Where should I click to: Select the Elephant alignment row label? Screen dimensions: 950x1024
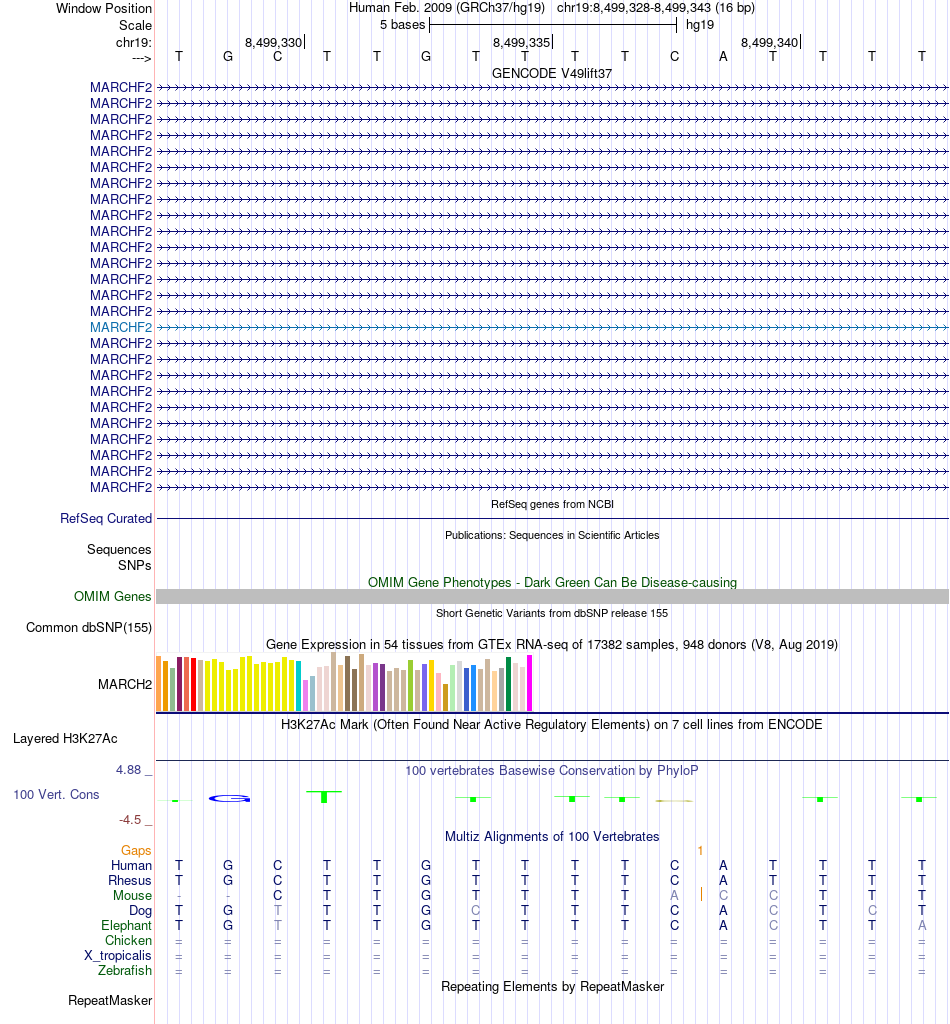point(126,925)
